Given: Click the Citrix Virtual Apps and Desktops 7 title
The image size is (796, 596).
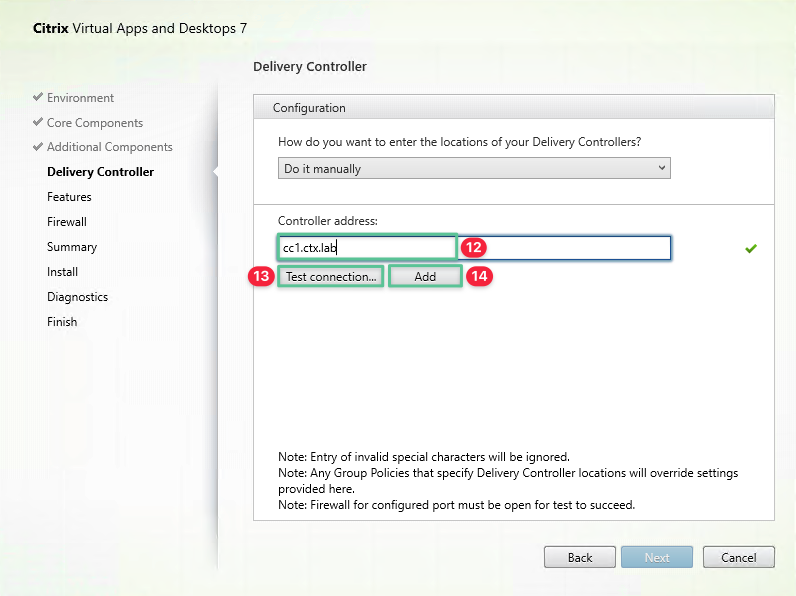Looking at the screenshot, I should [140, 28].
